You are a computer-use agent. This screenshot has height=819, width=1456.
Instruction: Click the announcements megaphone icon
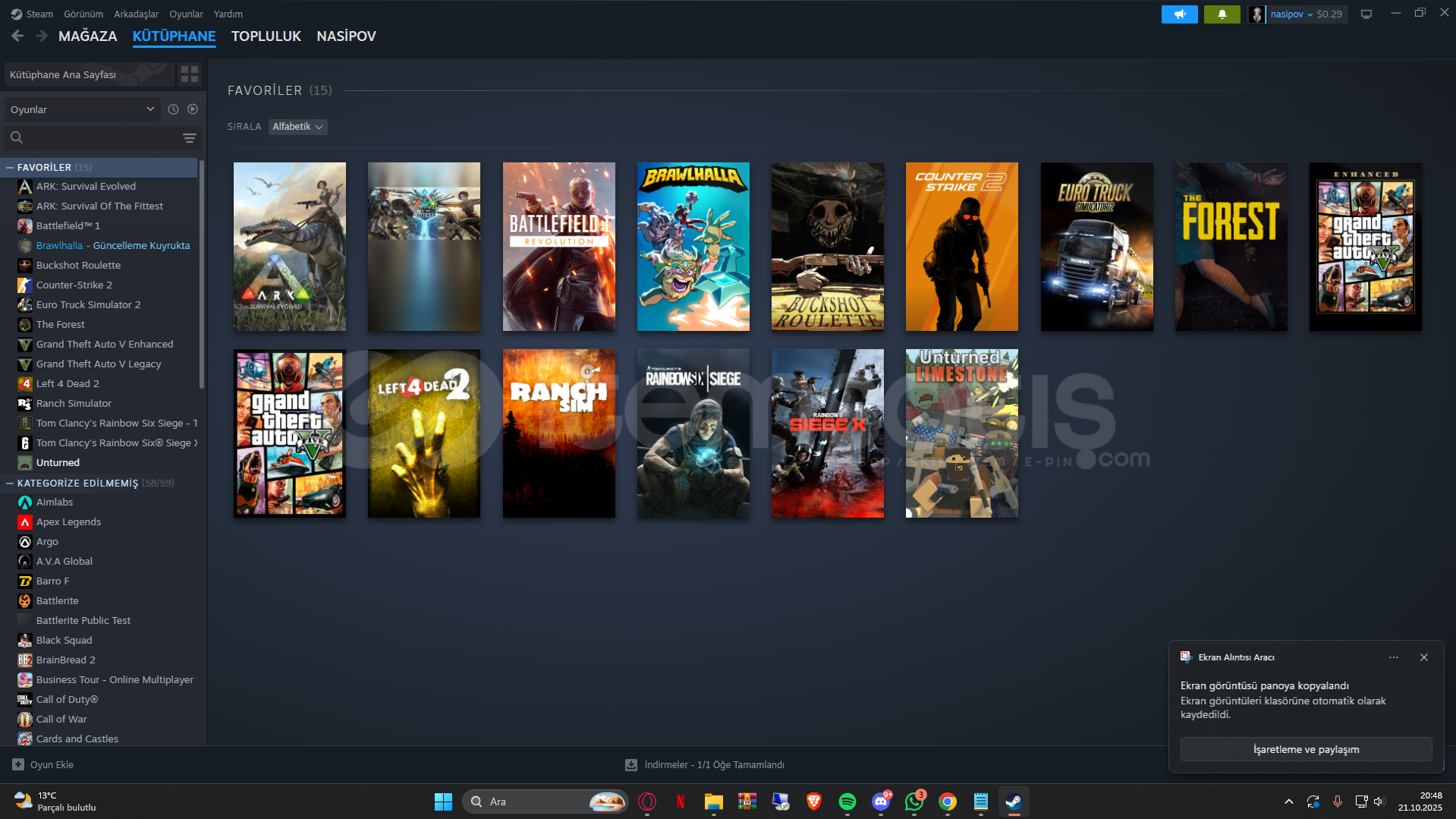click(x=1179, y=14)
